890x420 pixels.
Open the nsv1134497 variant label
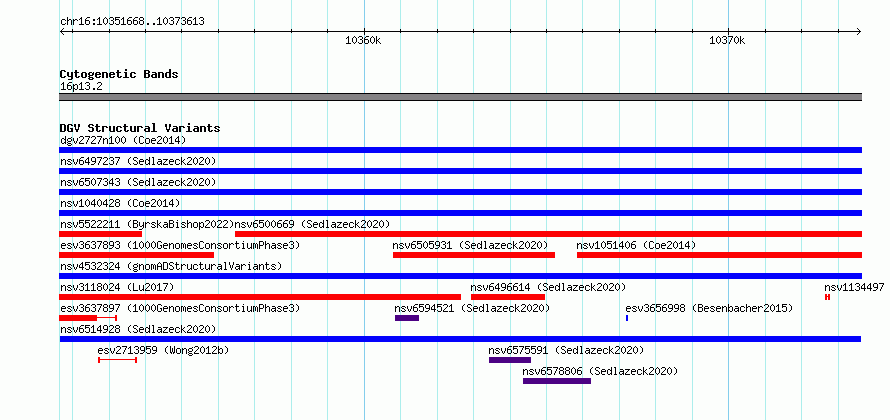(854, 287)
